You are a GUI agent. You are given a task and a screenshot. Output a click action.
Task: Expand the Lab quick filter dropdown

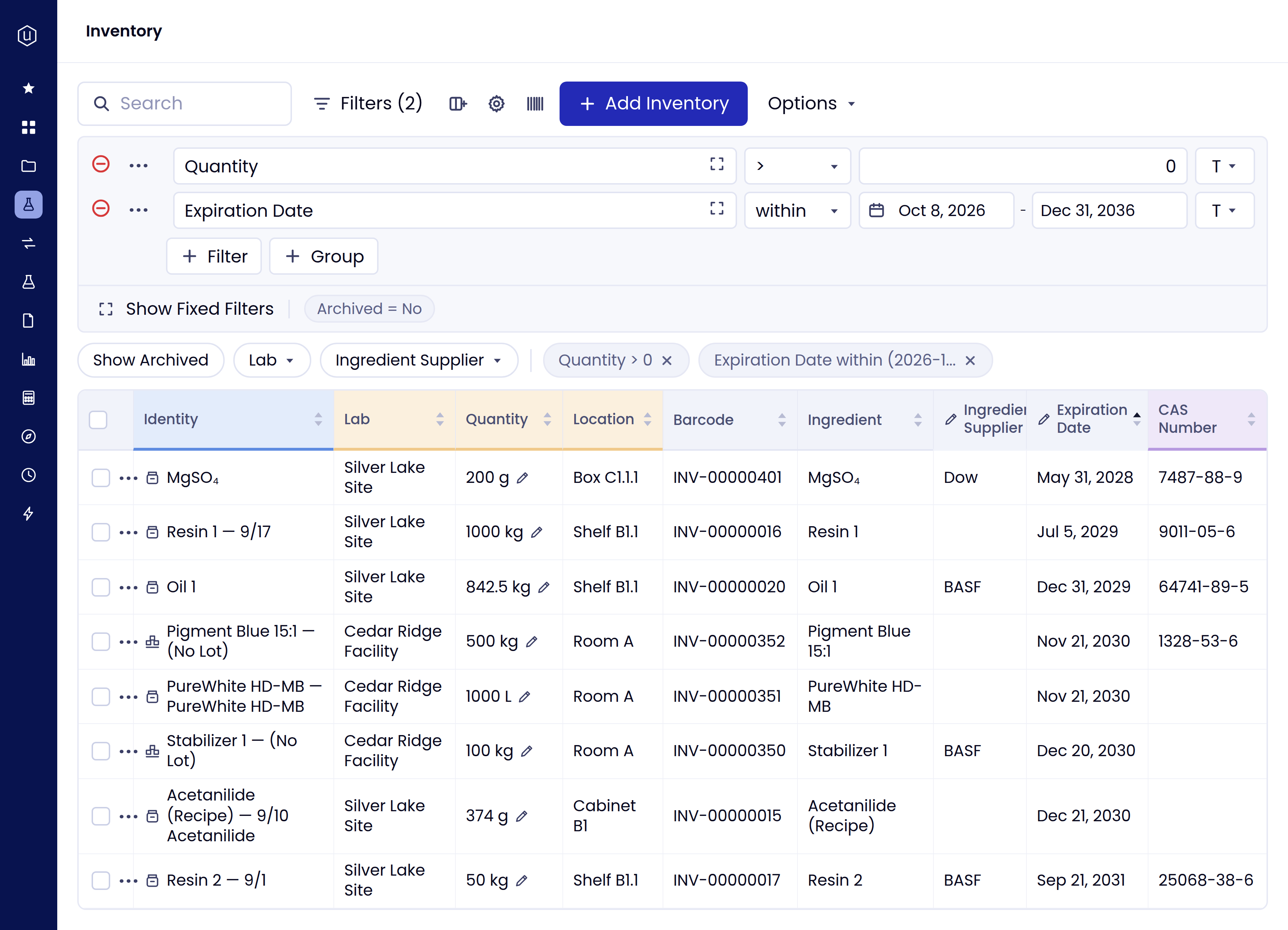tap(272, 360)
